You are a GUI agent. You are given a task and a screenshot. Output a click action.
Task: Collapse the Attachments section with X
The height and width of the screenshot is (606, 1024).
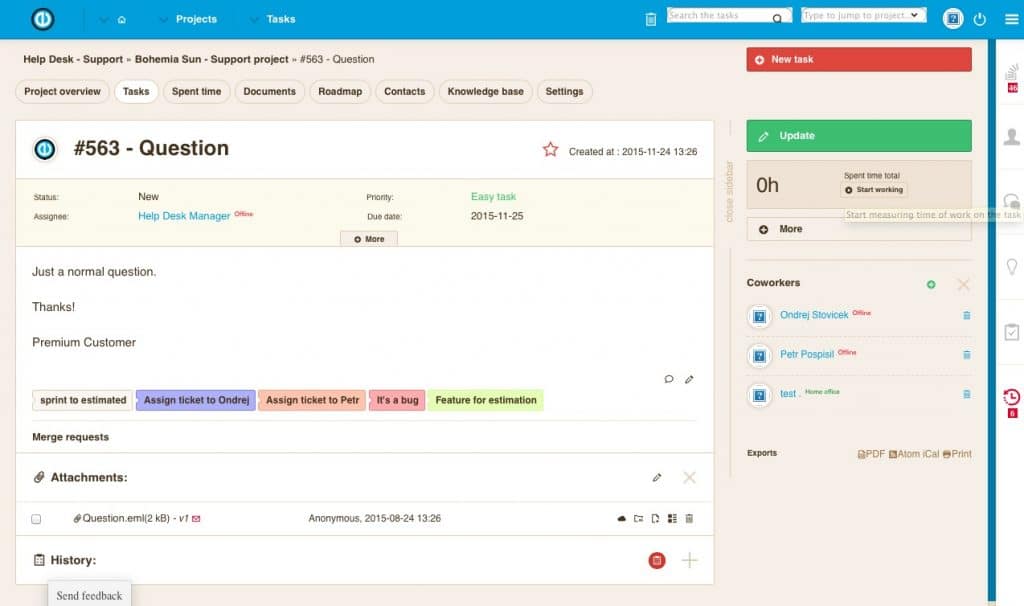(689, 478)
